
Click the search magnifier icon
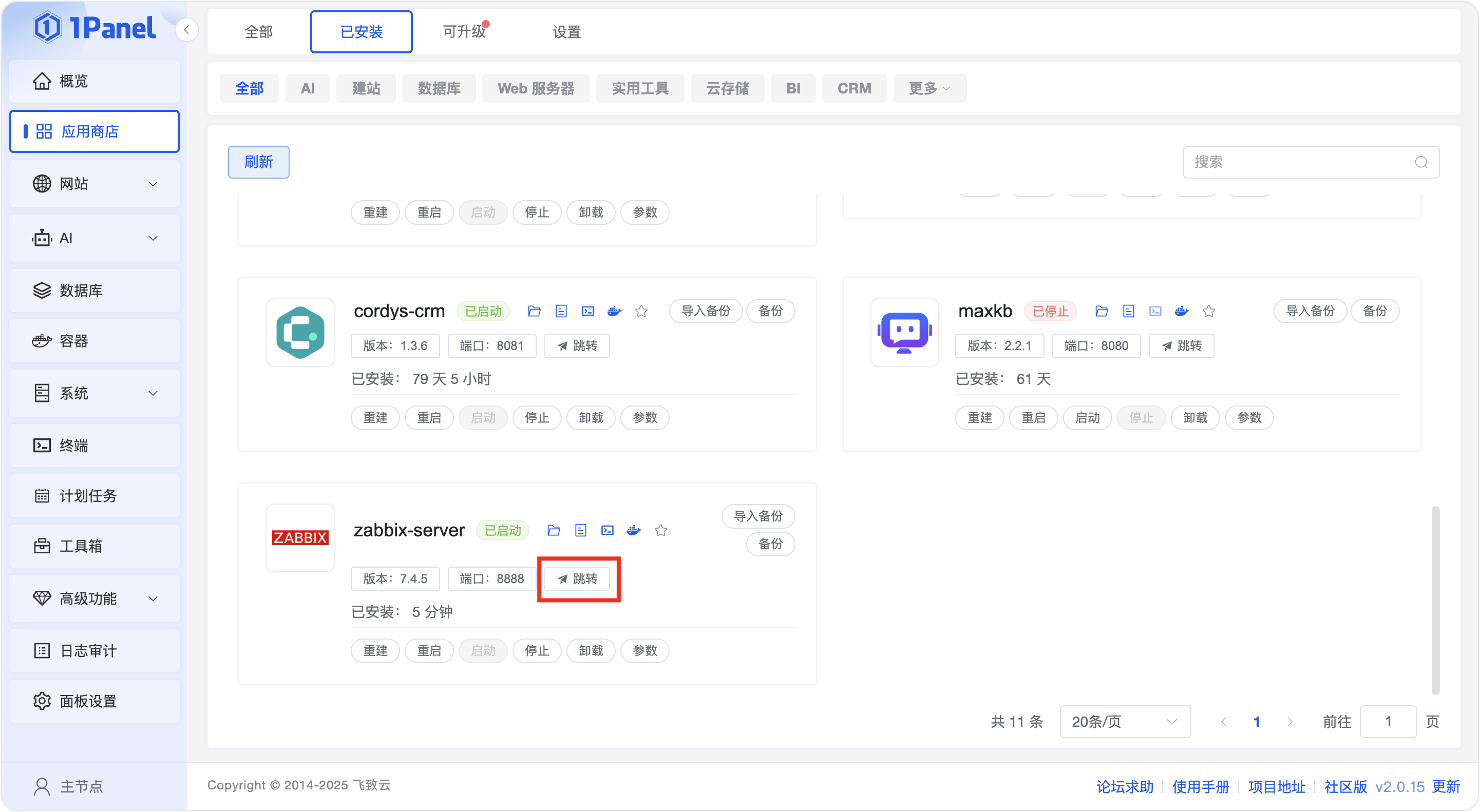coord(1421,163)
